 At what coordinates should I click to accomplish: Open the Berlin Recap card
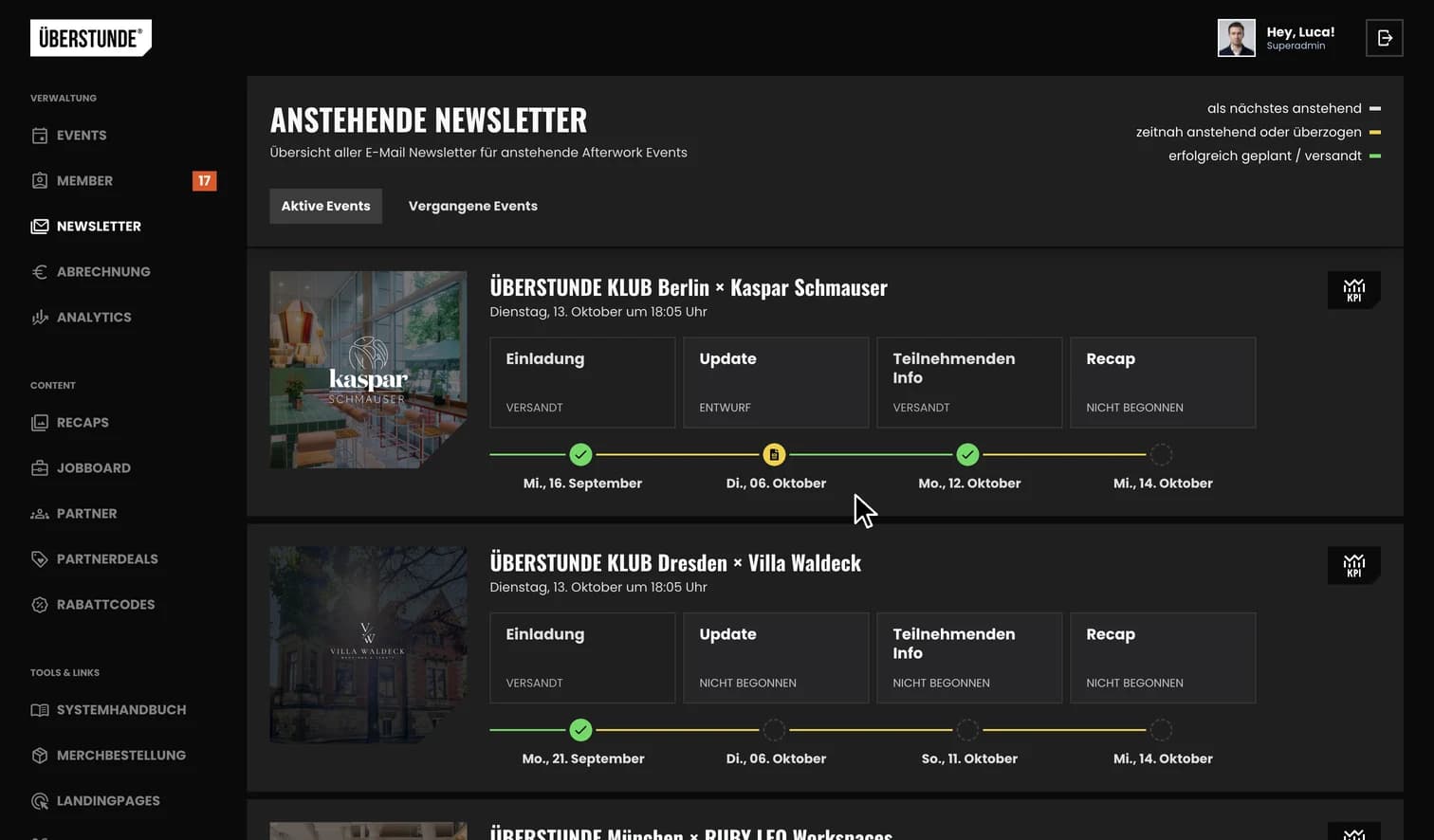point(1163,383)
